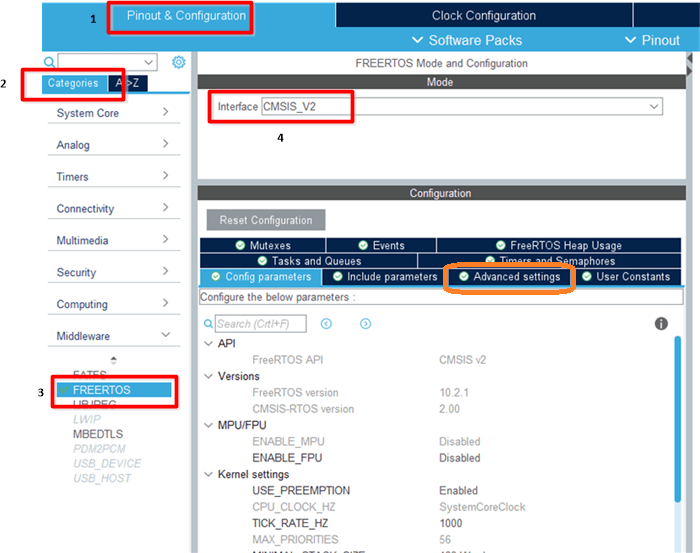The width and height of the screenshot is (700, 553).
Task: Expand the Analog category
Action: pyautogui.click(x=114, y=145)
